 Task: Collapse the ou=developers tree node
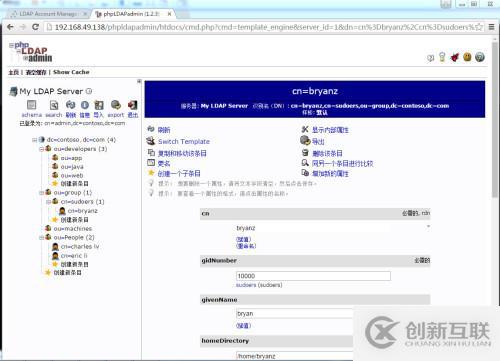tap(41, 149)
